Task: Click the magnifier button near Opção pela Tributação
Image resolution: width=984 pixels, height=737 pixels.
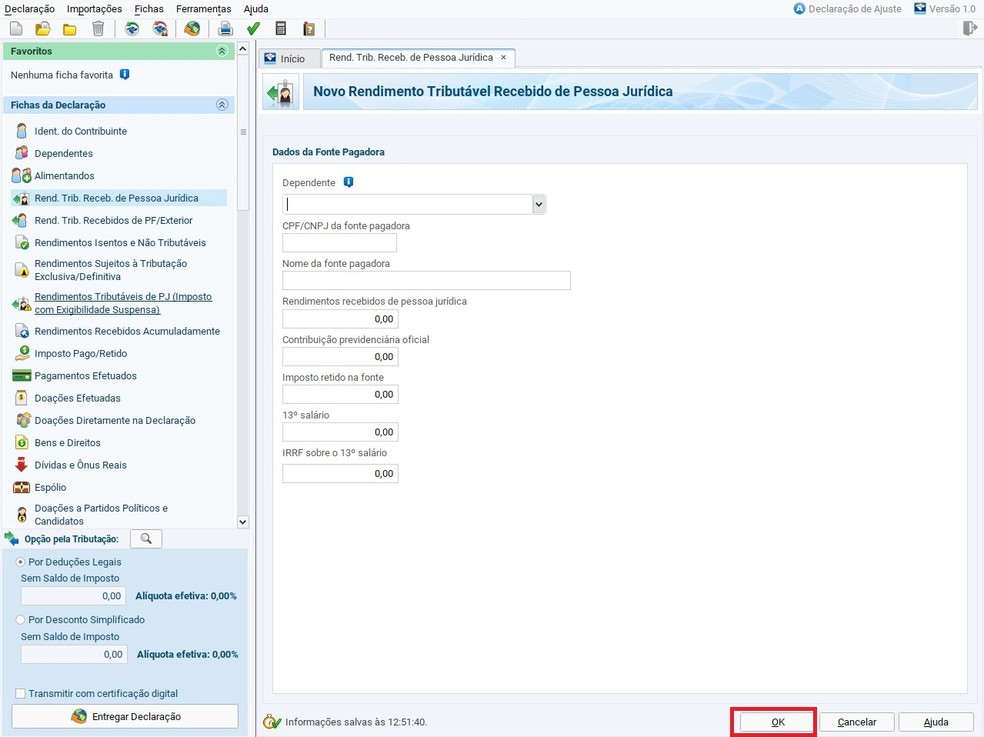Action: pyautogui.click(x=146, y=539)
